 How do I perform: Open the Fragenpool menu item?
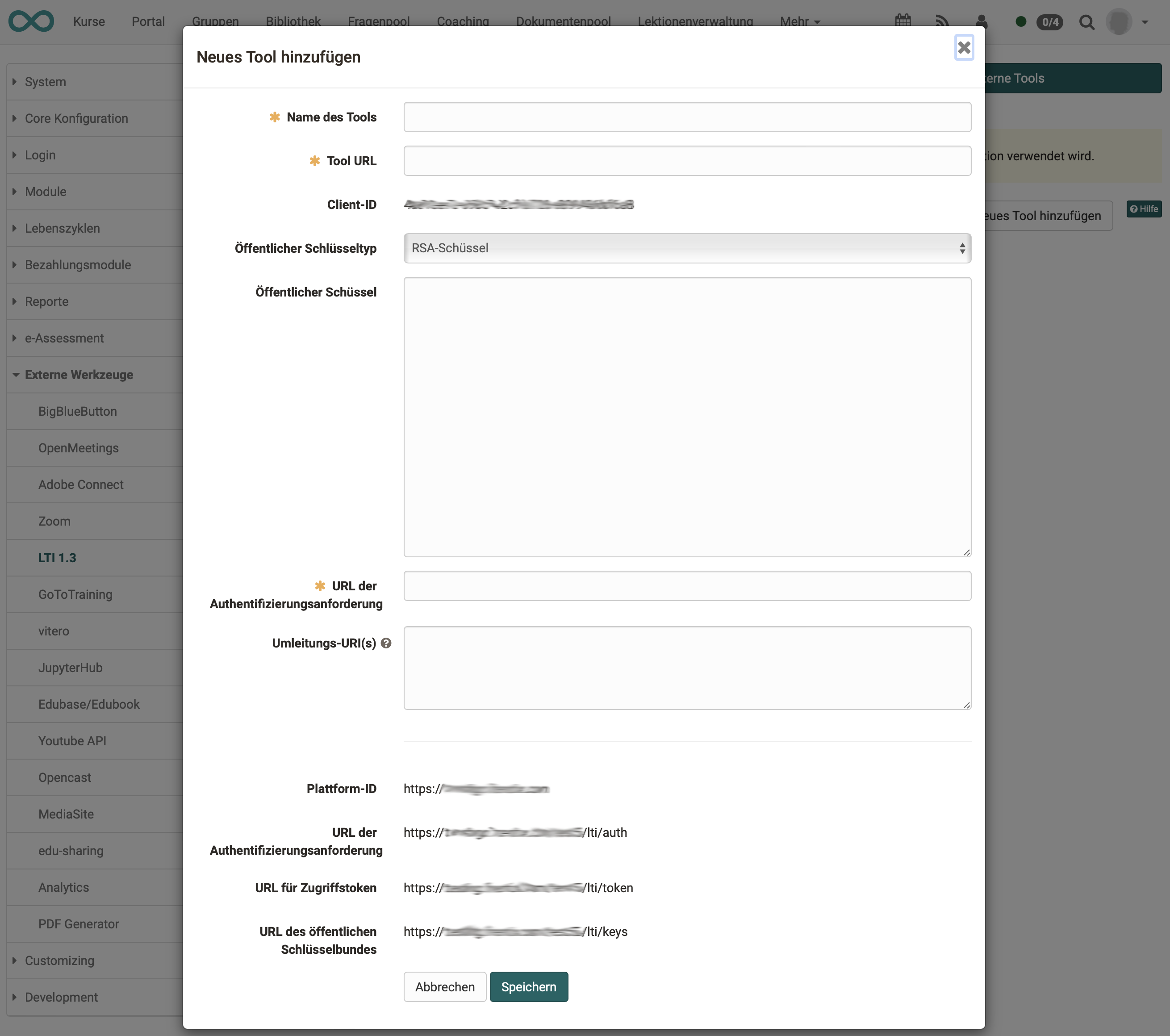[378, 21]
